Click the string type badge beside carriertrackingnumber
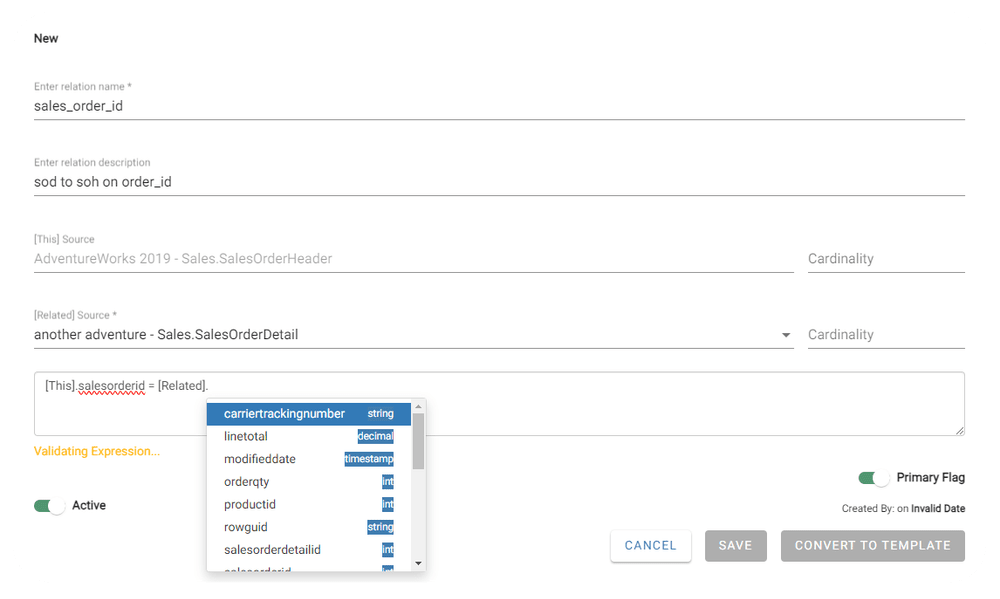 [381, 413]
